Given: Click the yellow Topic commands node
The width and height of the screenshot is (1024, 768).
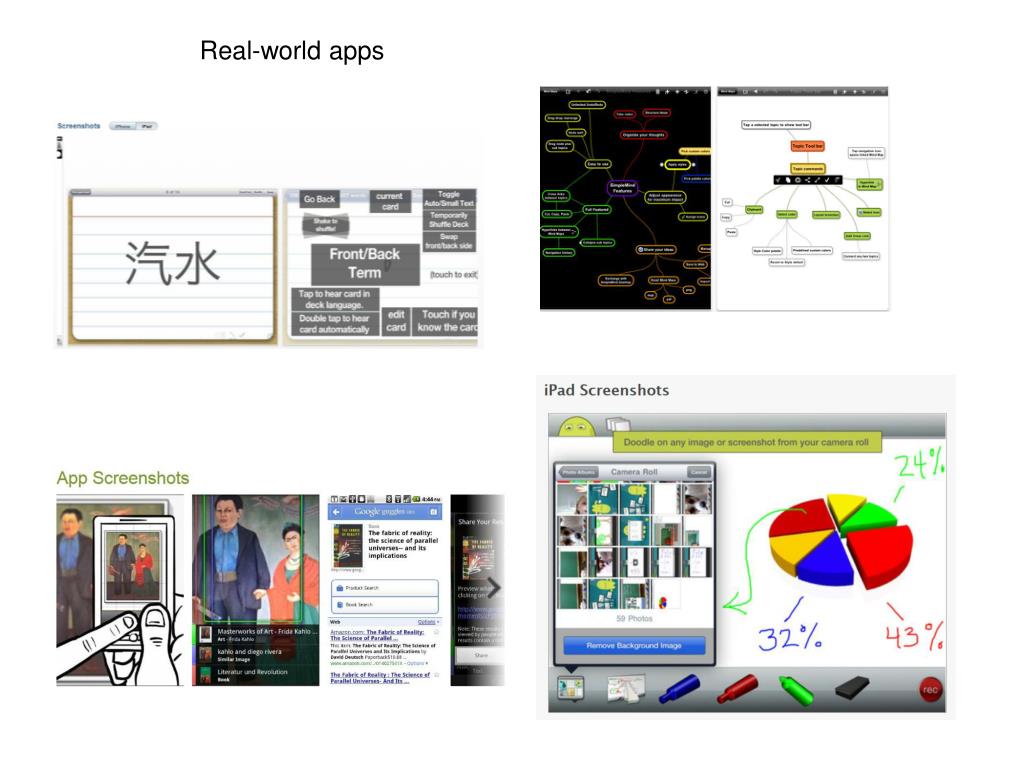Looking at the screenshot, I should [x=808, y=168].
